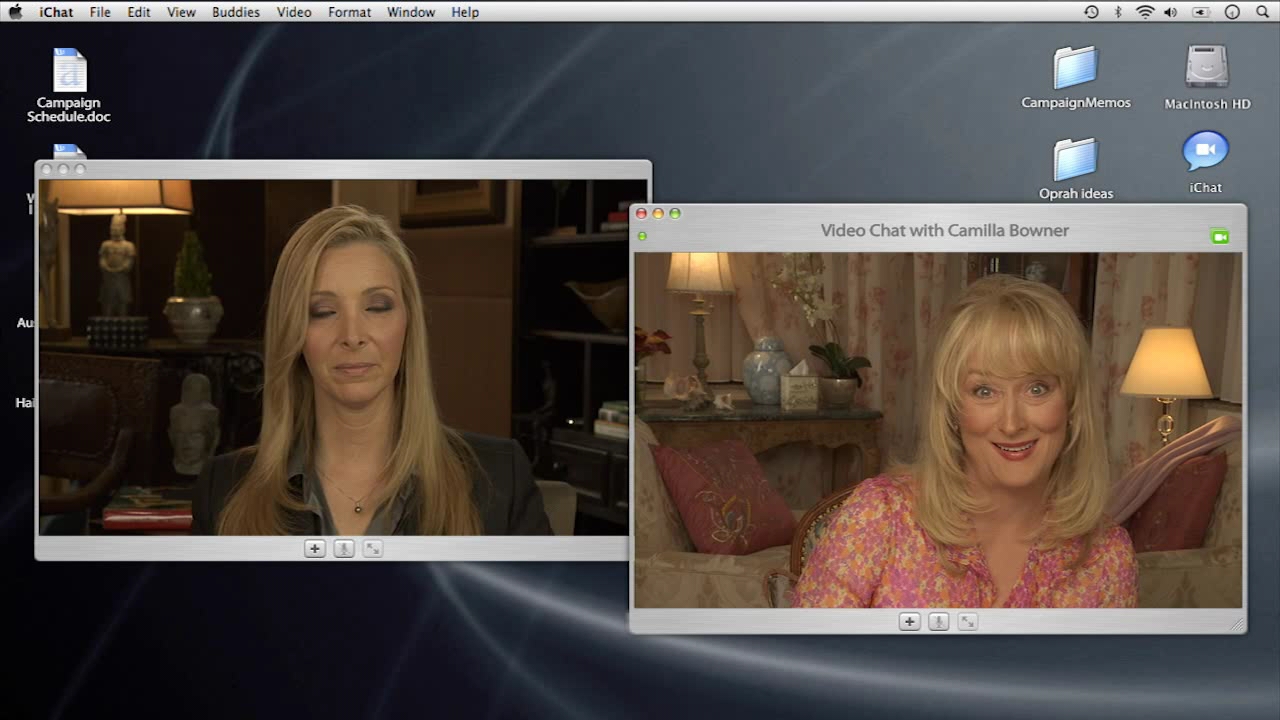Click the Video Chat with Camilla Bowner title

pyautogui.click(x=945, y=230)
